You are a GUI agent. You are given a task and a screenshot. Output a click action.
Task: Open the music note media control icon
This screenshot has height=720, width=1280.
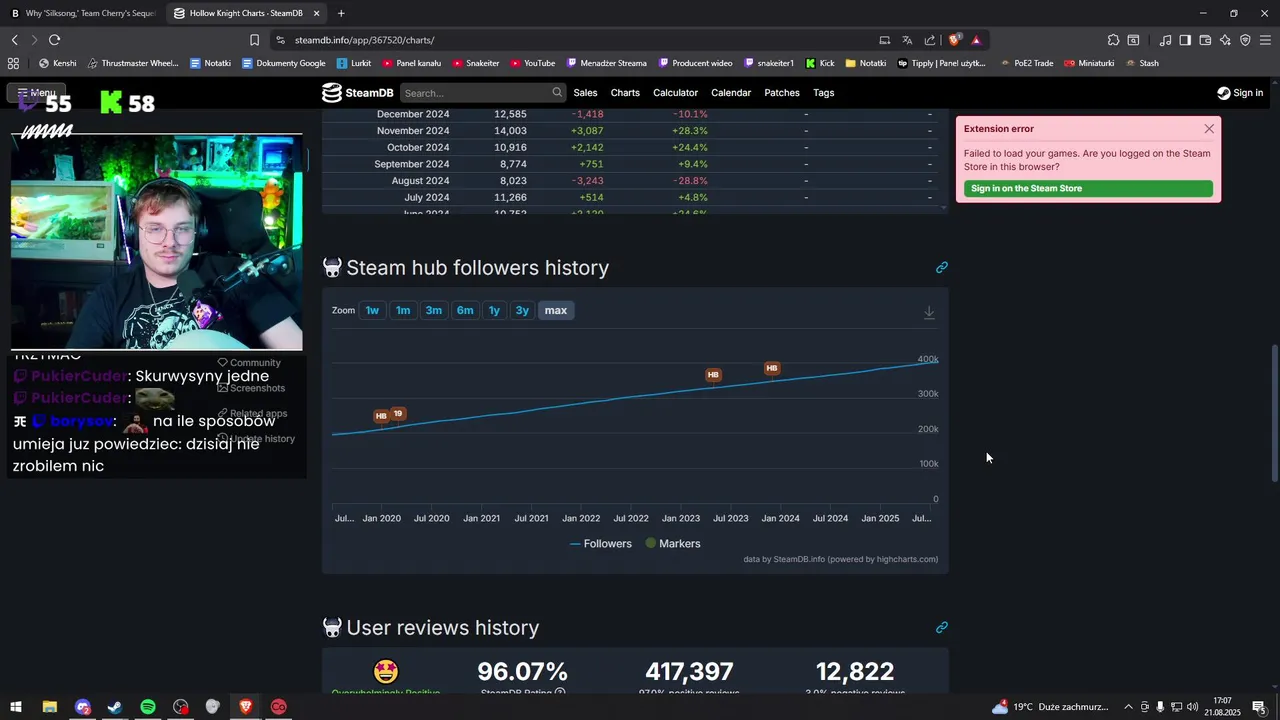pos(1165,40)
